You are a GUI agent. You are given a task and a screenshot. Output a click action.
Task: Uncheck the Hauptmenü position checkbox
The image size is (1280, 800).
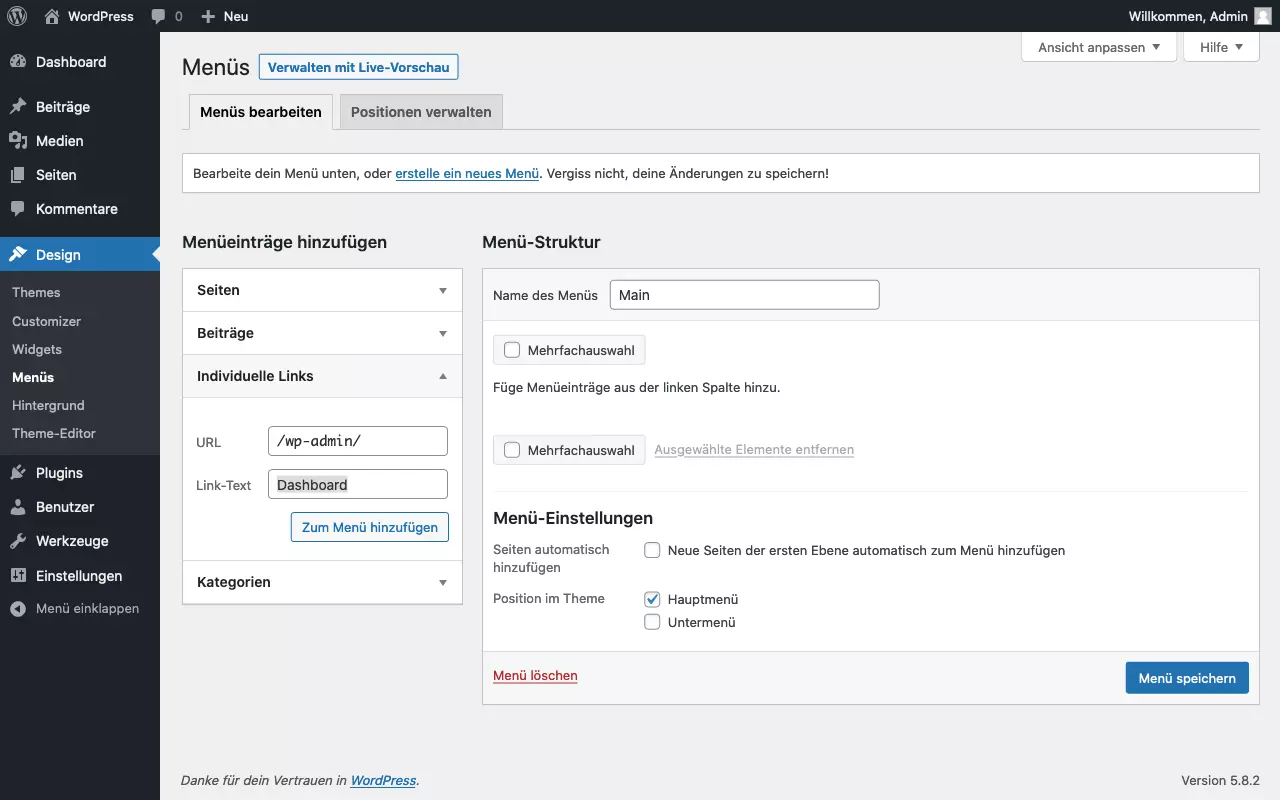click(652, 599)
